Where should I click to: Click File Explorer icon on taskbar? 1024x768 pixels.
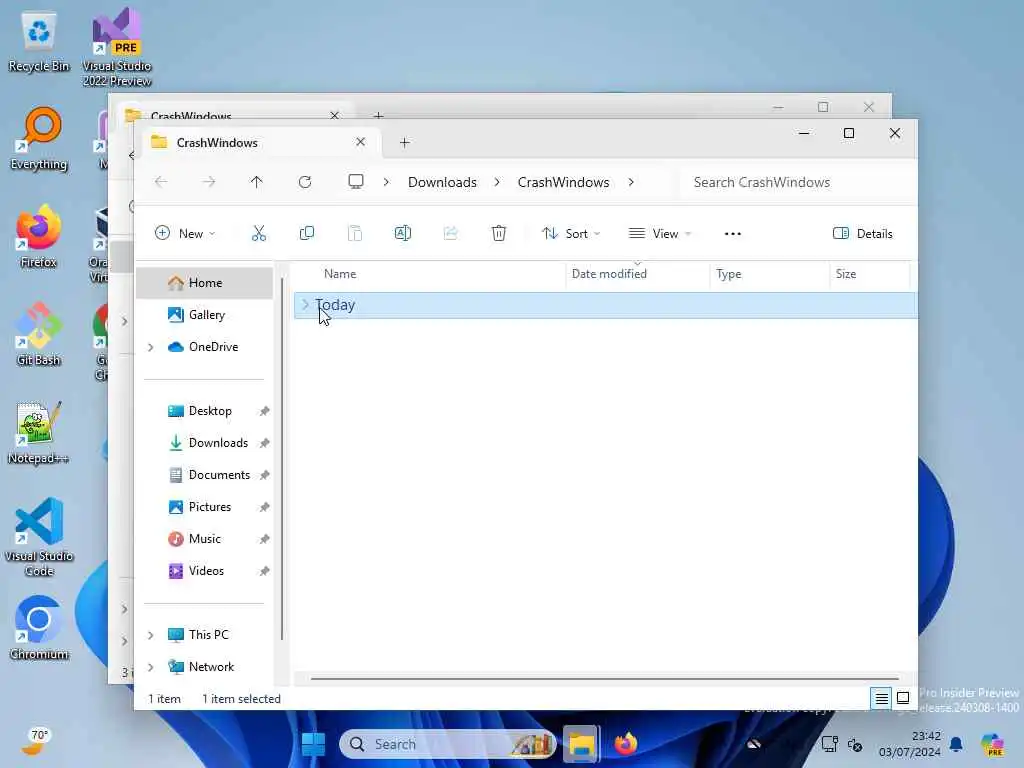[x=581, y=744]
